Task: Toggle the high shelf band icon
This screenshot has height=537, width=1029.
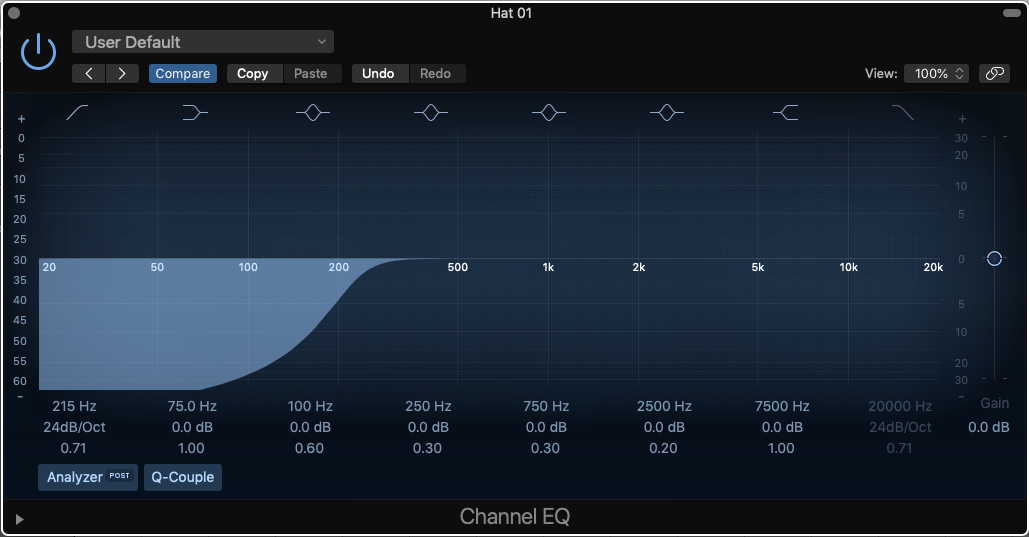Action: point(786,113)
